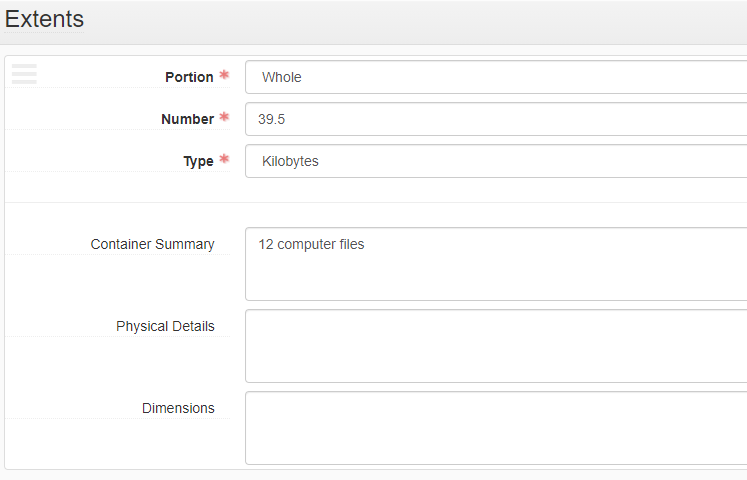The width and height of the screenshot is (747, 480).
Task: Grab the extent record drag handle icon
Action: [x=24, y=74]
